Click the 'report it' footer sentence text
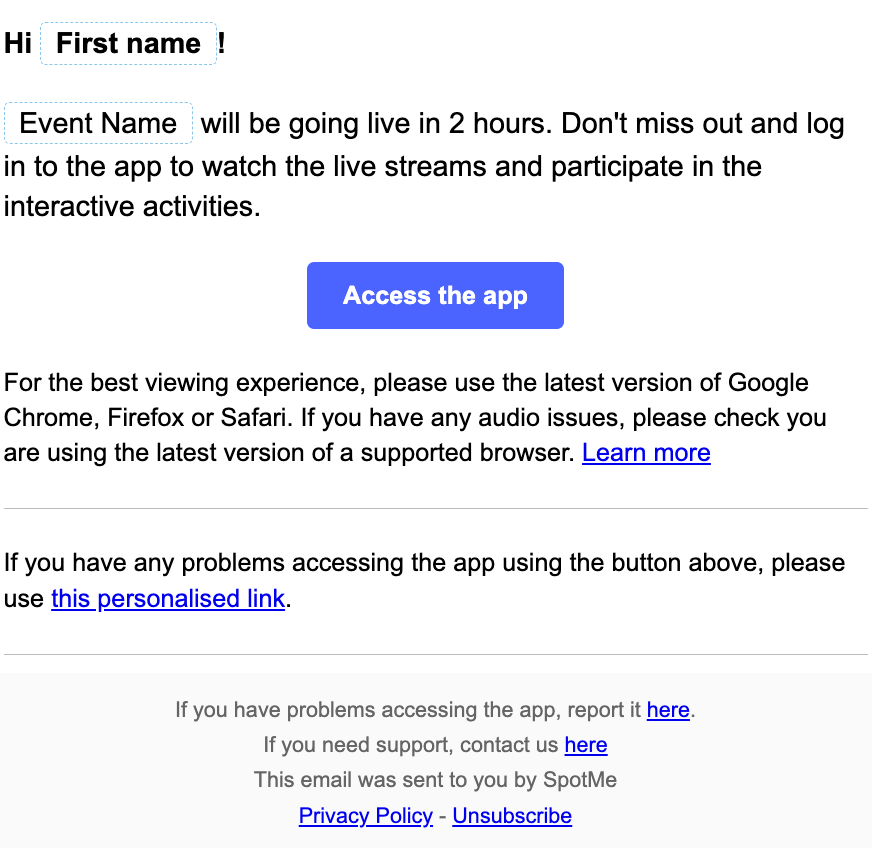This screenshot has width=872, height=848. pos(408,710)
